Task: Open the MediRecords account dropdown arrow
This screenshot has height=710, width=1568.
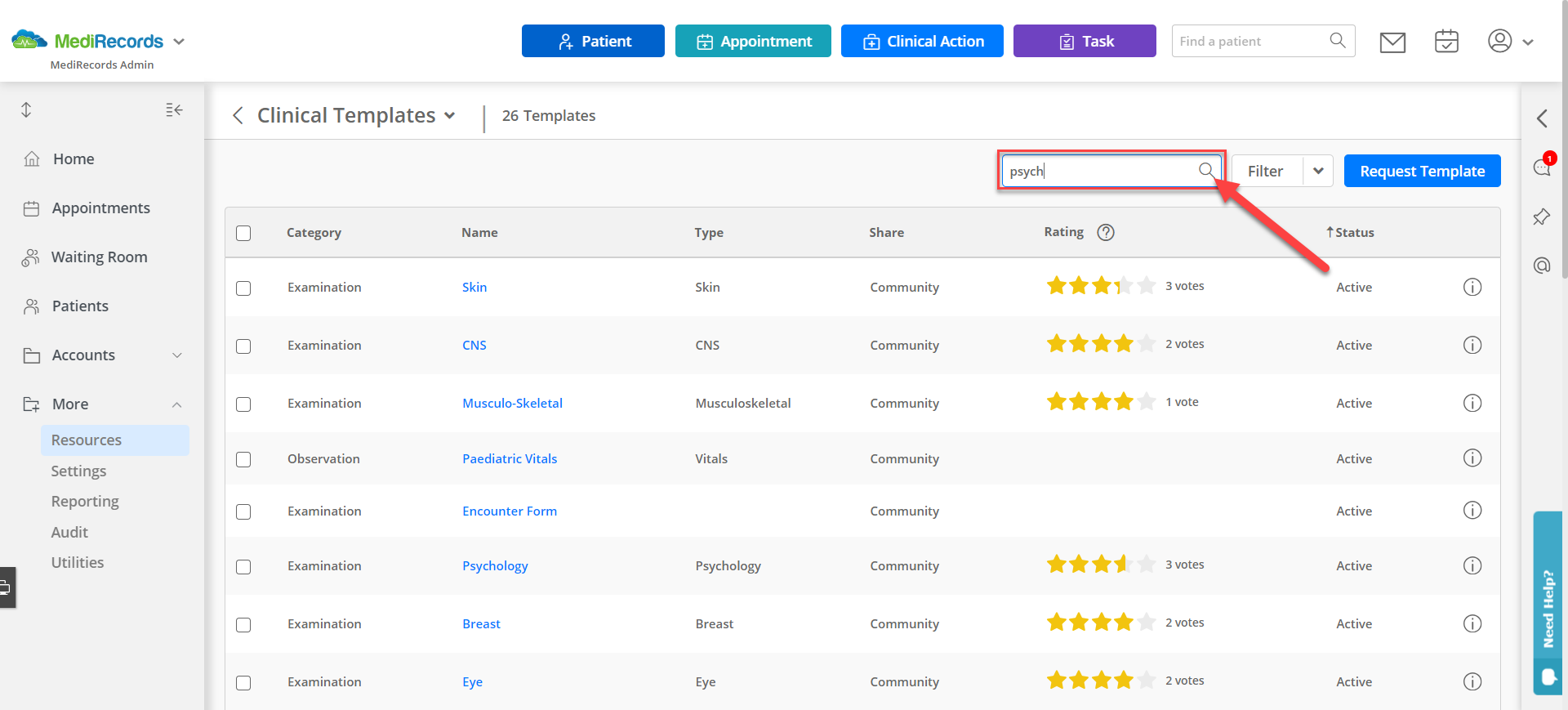Action: [x=179, y=41]
